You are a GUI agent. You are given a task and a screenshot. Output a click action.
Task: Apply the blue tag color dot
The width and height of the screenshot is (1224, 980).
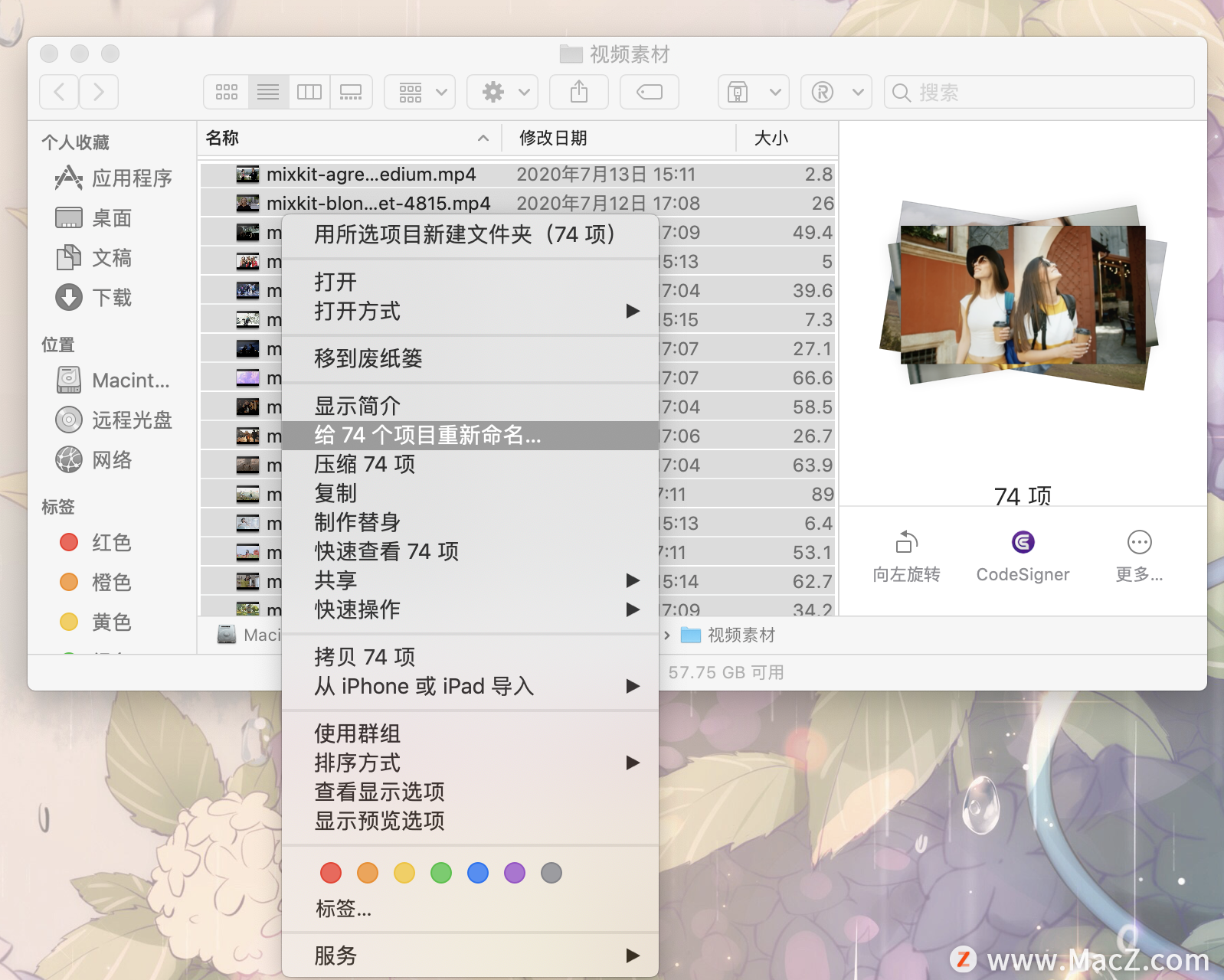[x=478, y=873]
